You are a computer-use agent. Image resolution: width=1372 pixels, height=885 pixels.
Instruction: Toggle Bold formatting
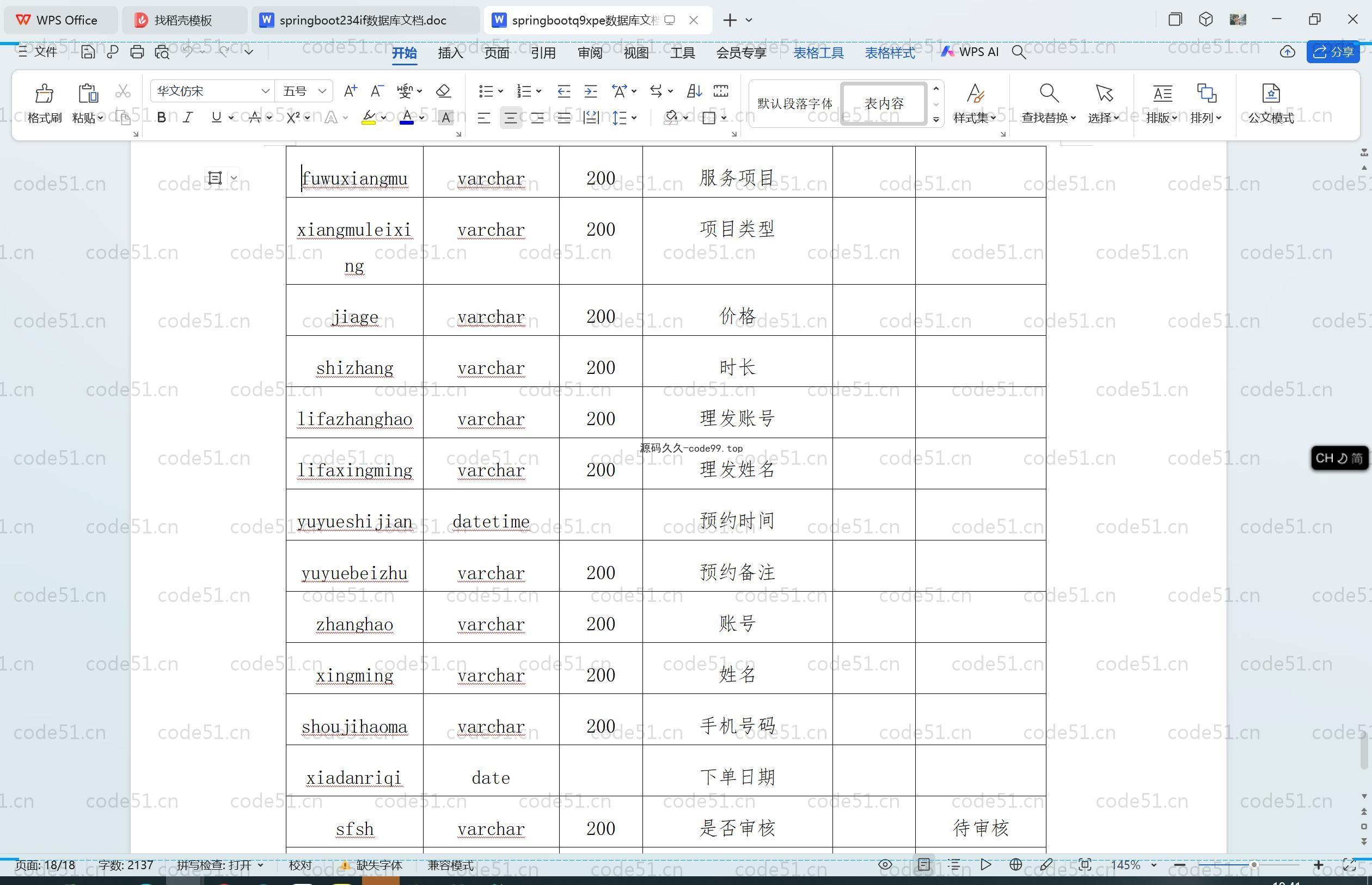coord(162,118)
